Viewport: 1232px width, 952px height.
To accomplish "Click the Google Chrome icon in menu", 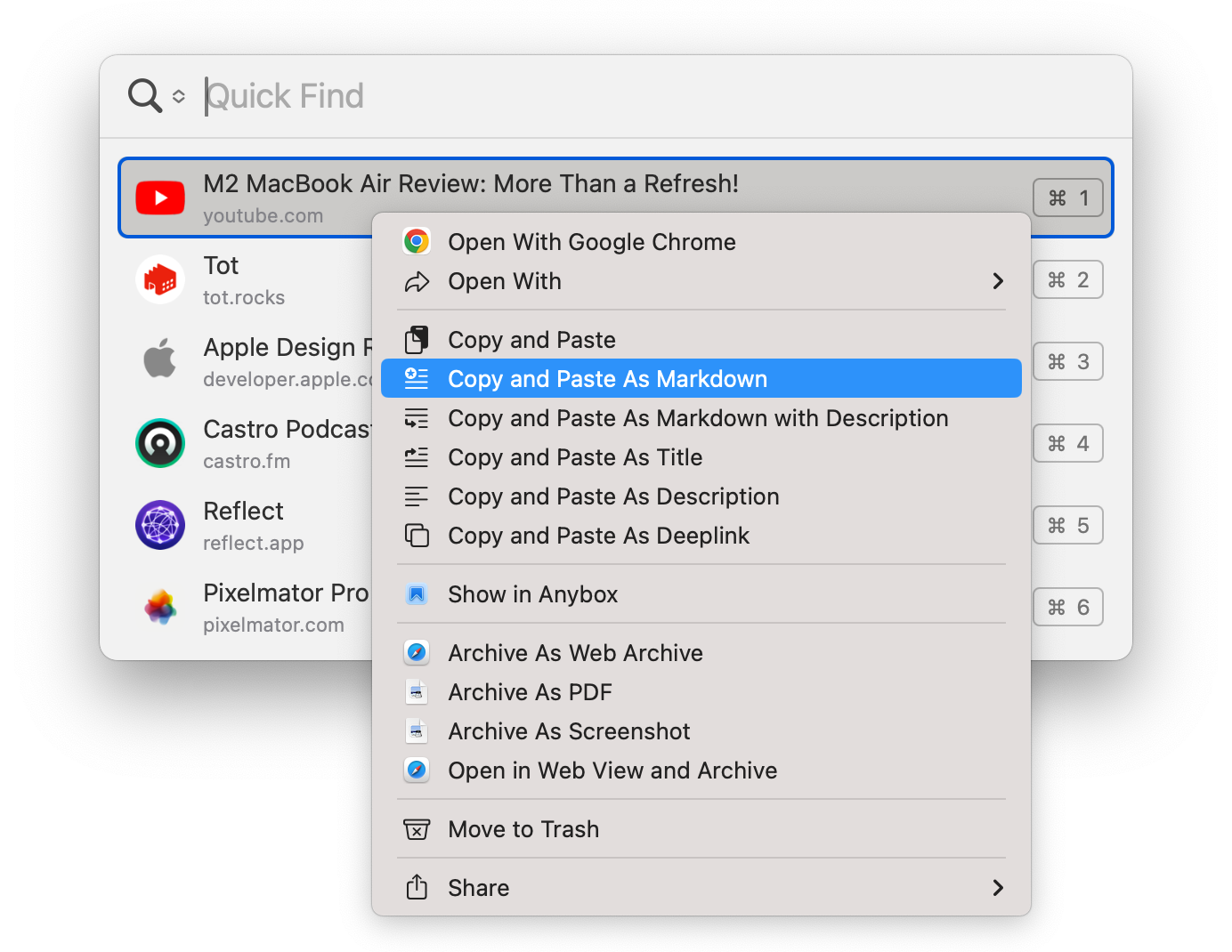I will (x=417, y=242).
